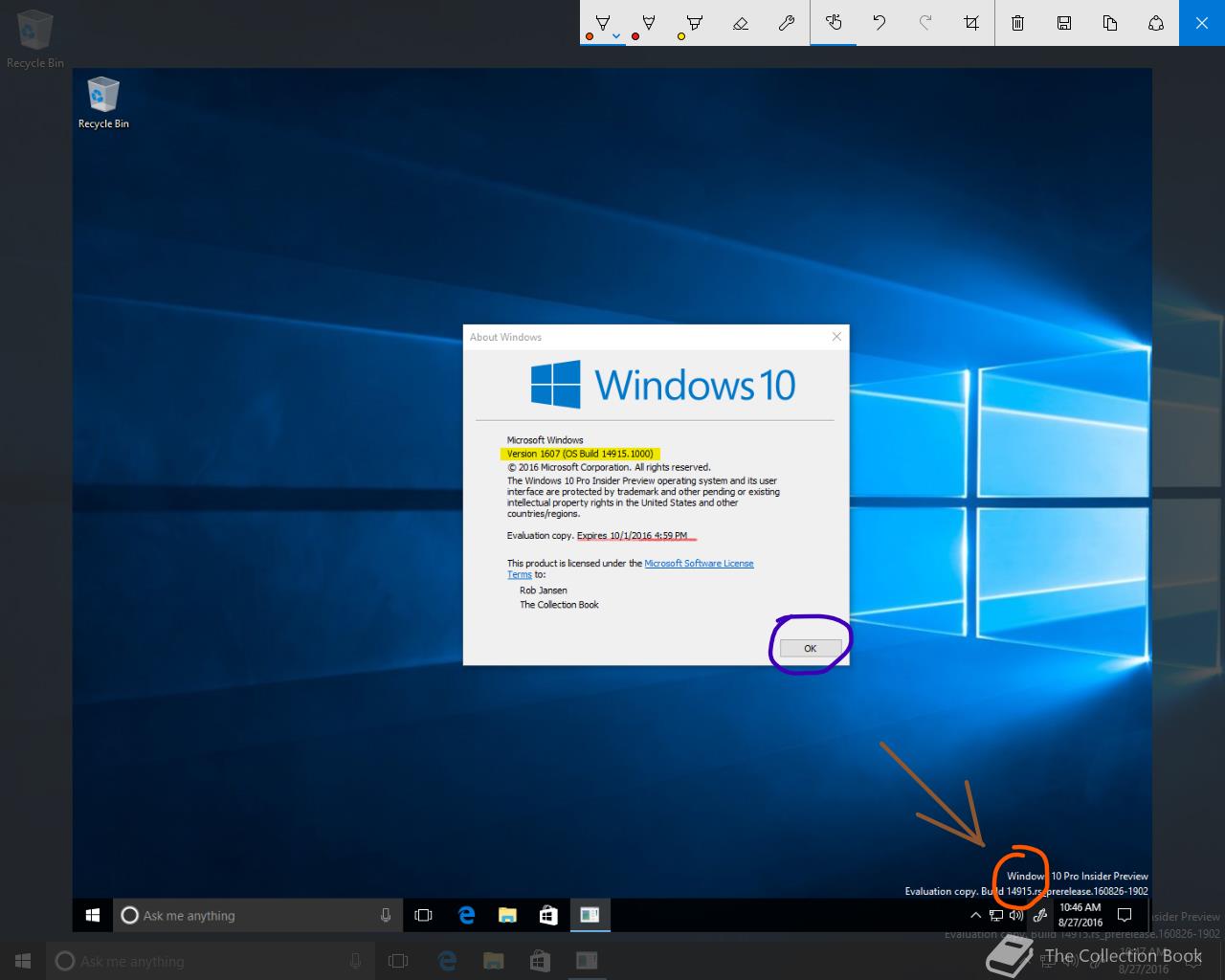
Task: Click 'The Collection Book' line in the dialog
Action: (x=559, y=605)
